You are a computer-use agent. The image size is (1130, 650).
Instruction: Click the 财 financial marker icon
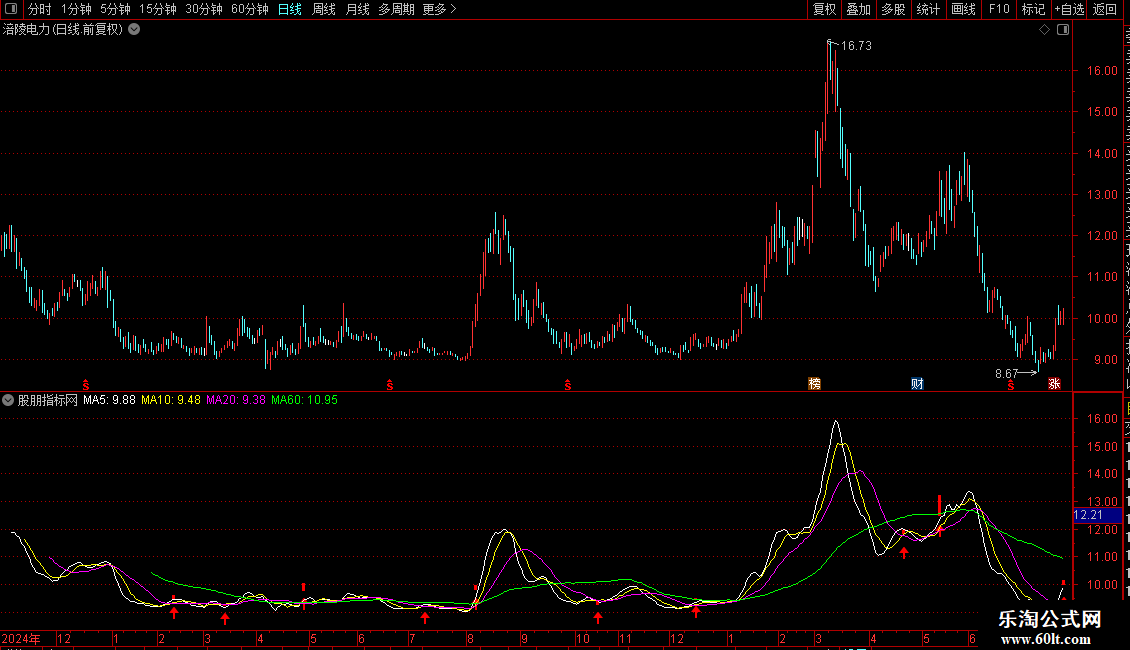coord(917,383)
